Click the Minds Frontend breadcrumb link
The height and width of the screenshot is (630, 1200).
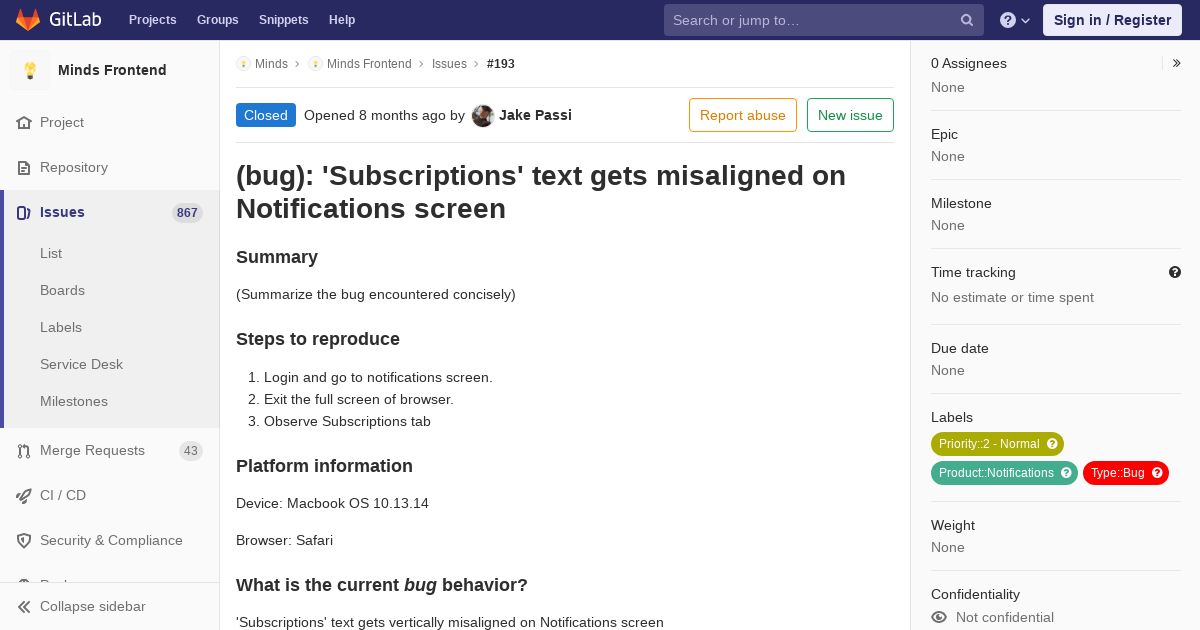pyautogui.click(x=369, y=64)
